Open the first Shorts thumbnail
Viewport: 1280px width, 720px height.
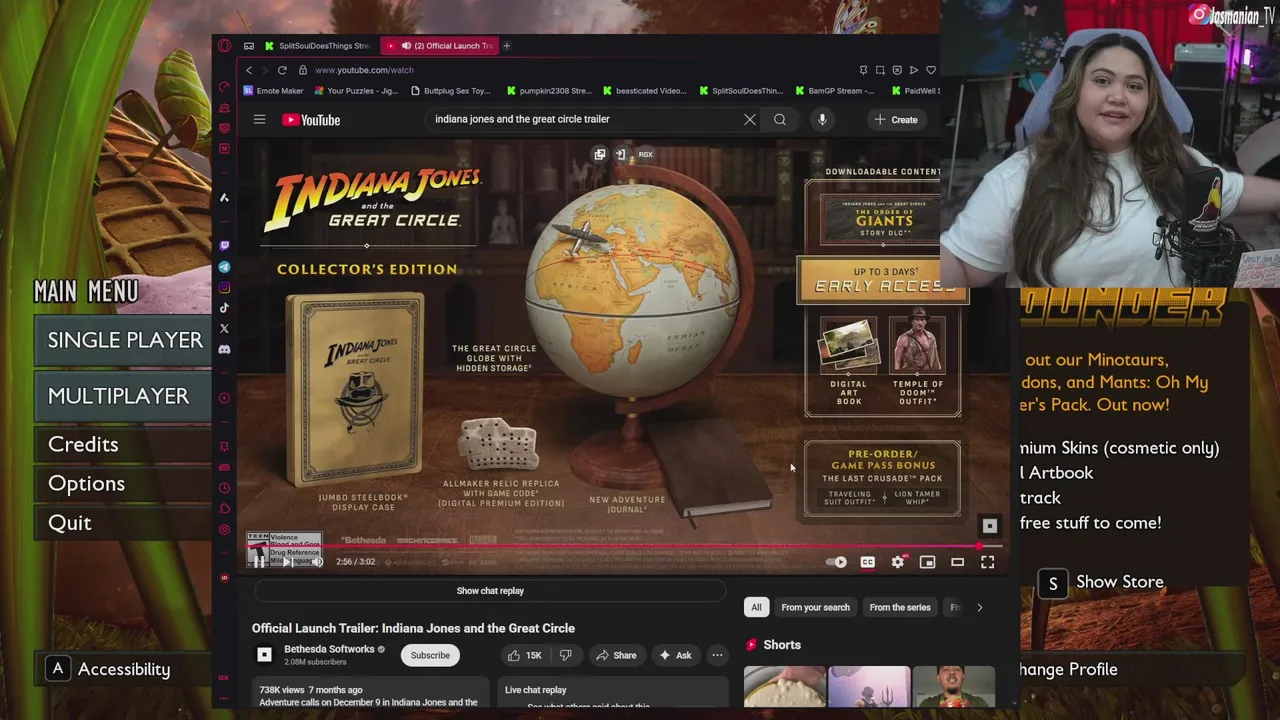[x=785, y=687]
